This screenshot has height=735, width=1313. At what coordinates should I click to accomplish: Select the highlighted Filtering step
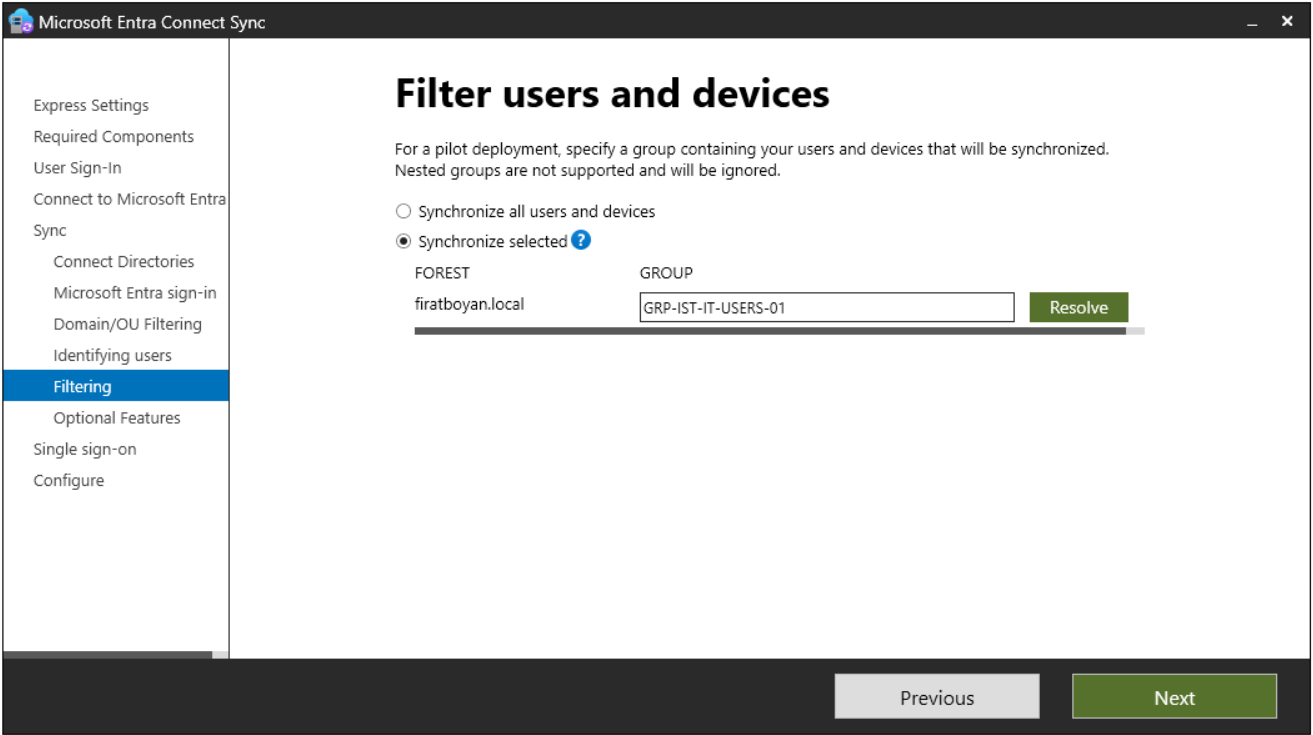(x=116, y=386)
